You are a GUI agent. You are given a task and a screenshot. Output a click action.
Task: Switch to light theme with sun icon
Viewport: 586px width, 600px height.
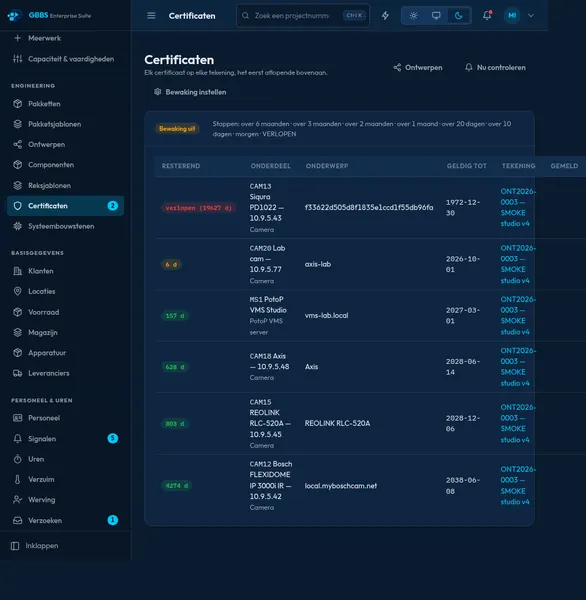tap(413, 16)
